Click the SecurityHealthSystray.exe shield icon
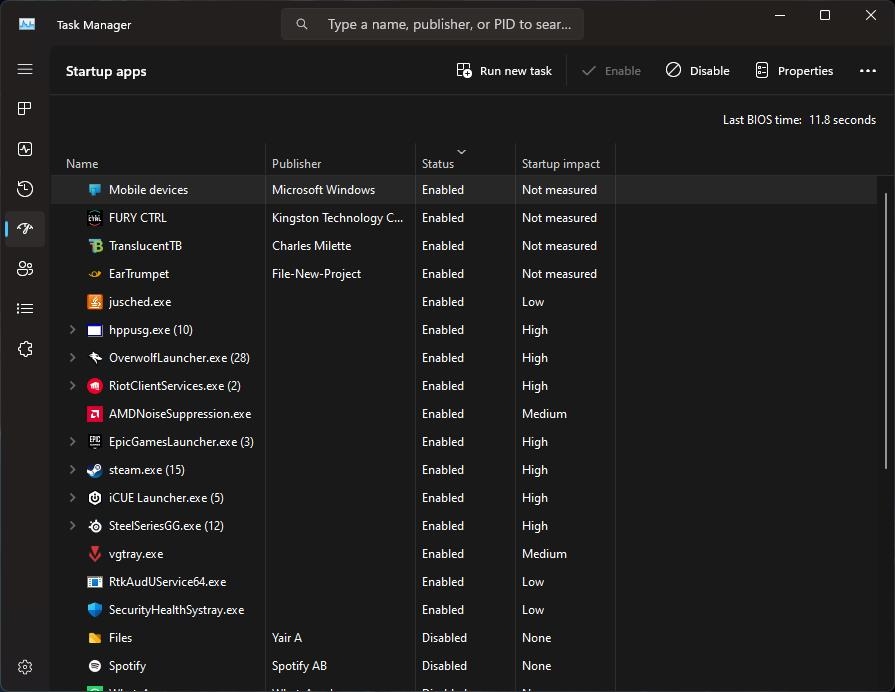The image size is (895, 692). 95,610
